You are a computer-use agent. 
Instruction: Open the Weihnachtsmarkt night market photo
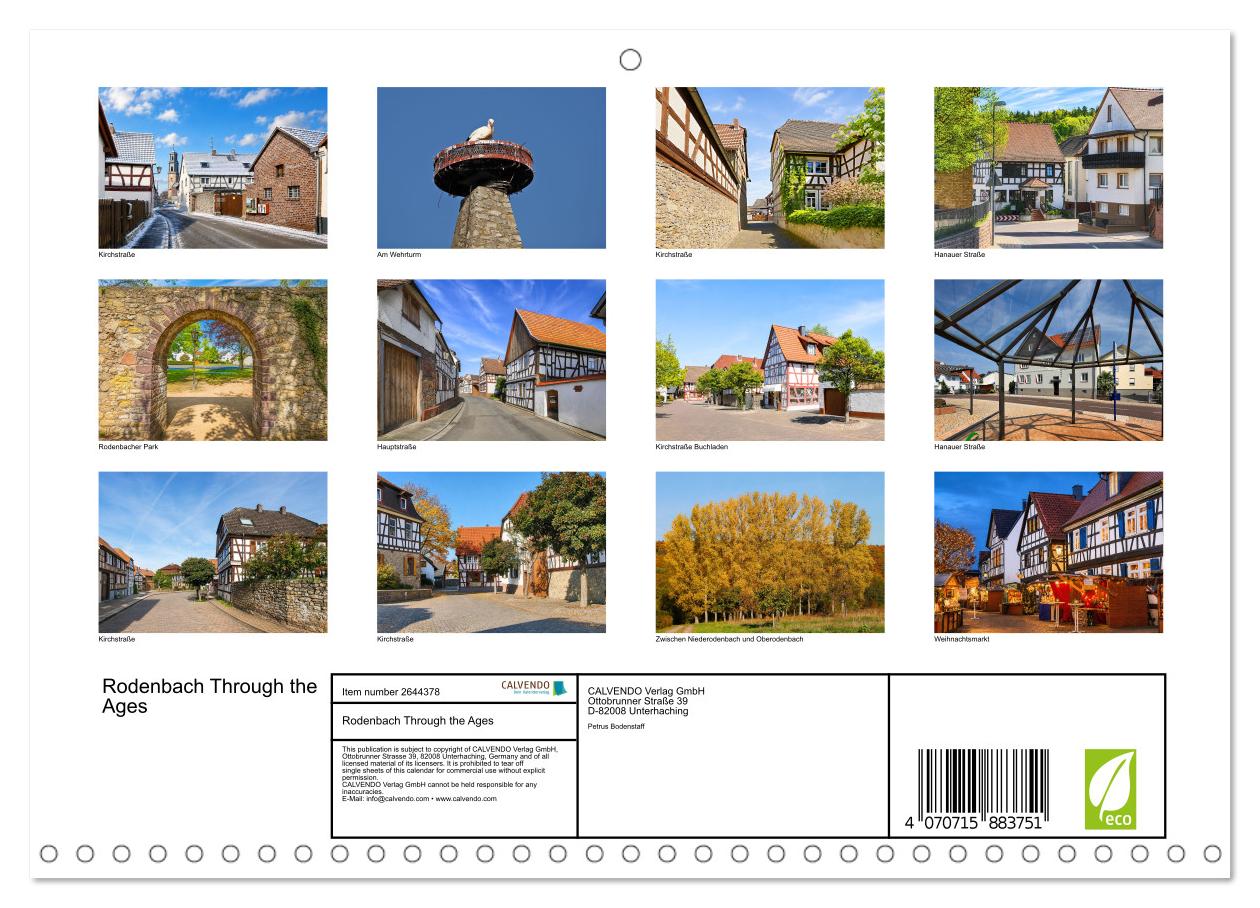click(x=1048, y=552)
